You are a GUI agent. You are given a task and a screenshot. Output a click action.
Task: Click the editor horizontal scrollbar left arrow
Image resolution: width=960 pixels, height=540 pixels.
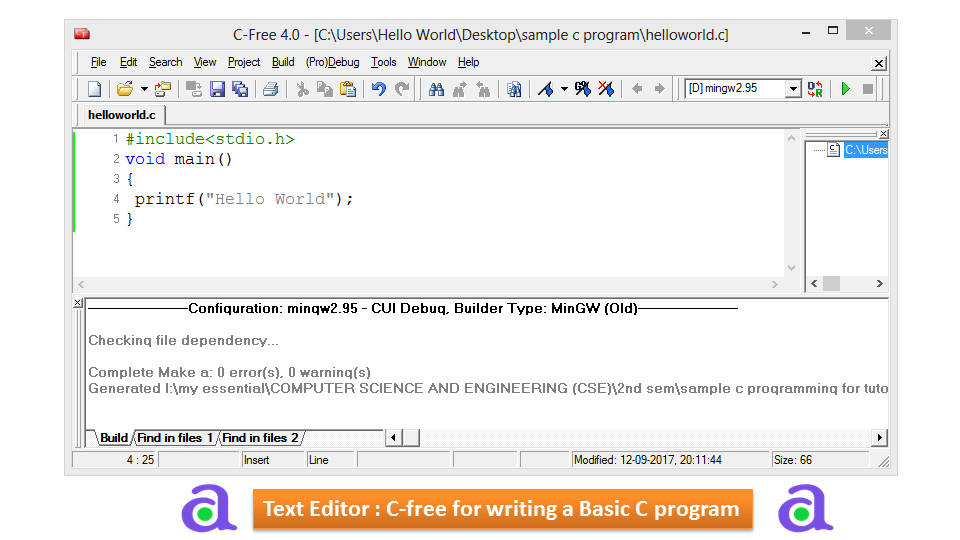click(81, 284)
